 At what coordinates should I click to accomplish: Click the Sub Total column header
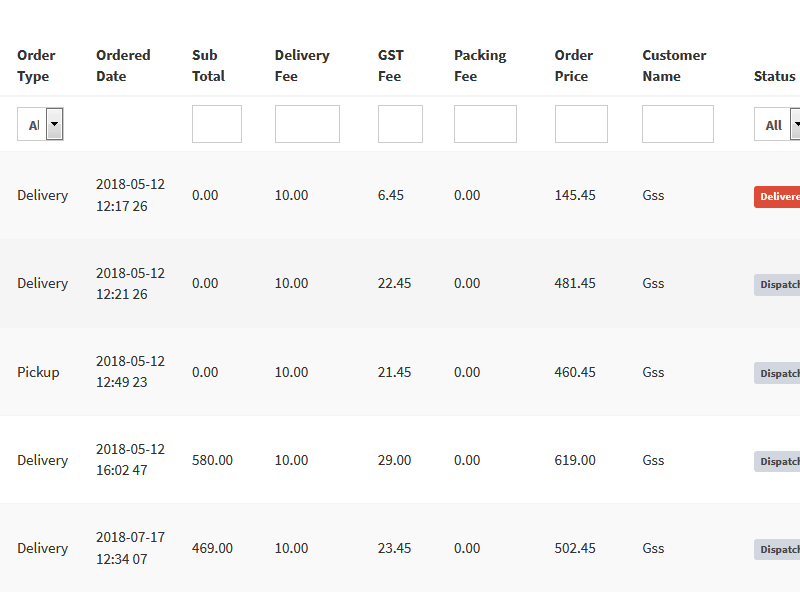point(208,66)
